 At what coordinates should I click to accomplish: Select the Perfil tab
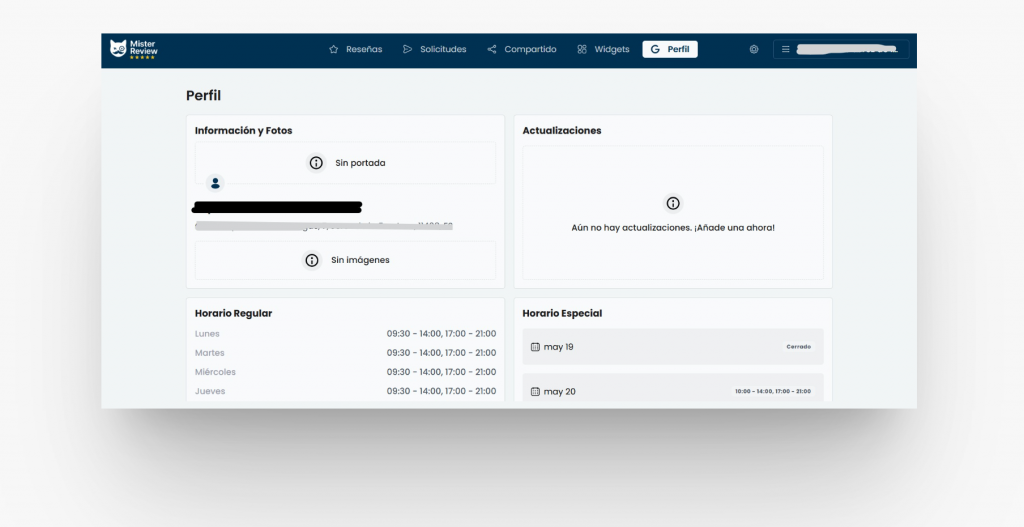(x=669, y=49)
